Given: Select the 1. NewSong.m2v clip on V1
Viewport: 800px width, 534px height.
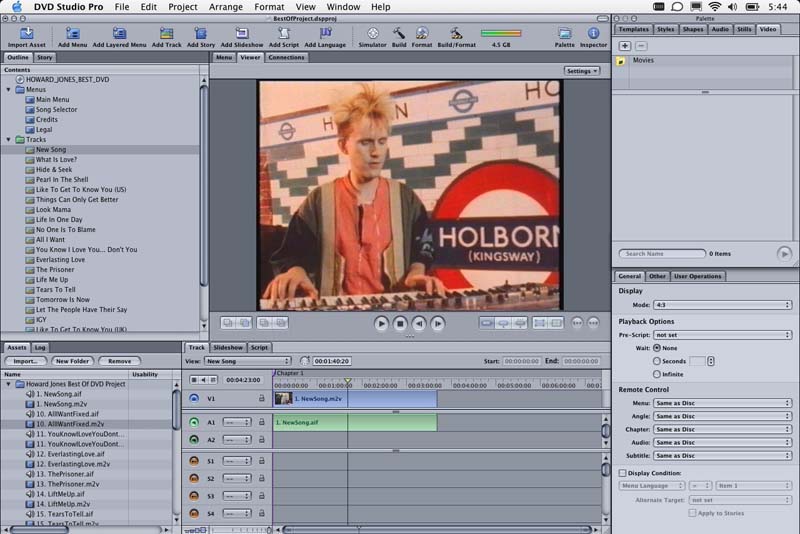Looking at the screenshot, I should pos(355,399).
